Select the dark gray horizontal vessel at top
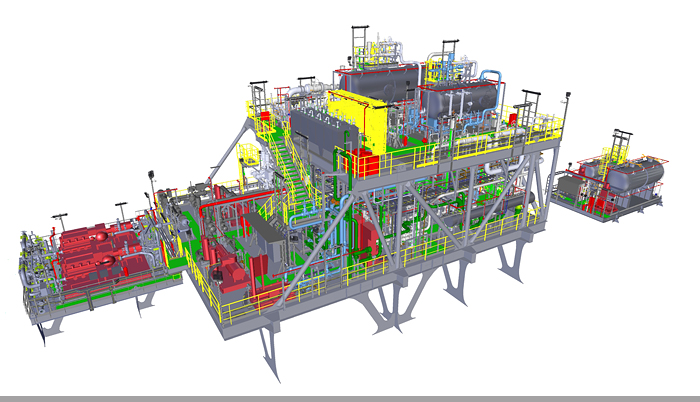 tap(379, 83)
